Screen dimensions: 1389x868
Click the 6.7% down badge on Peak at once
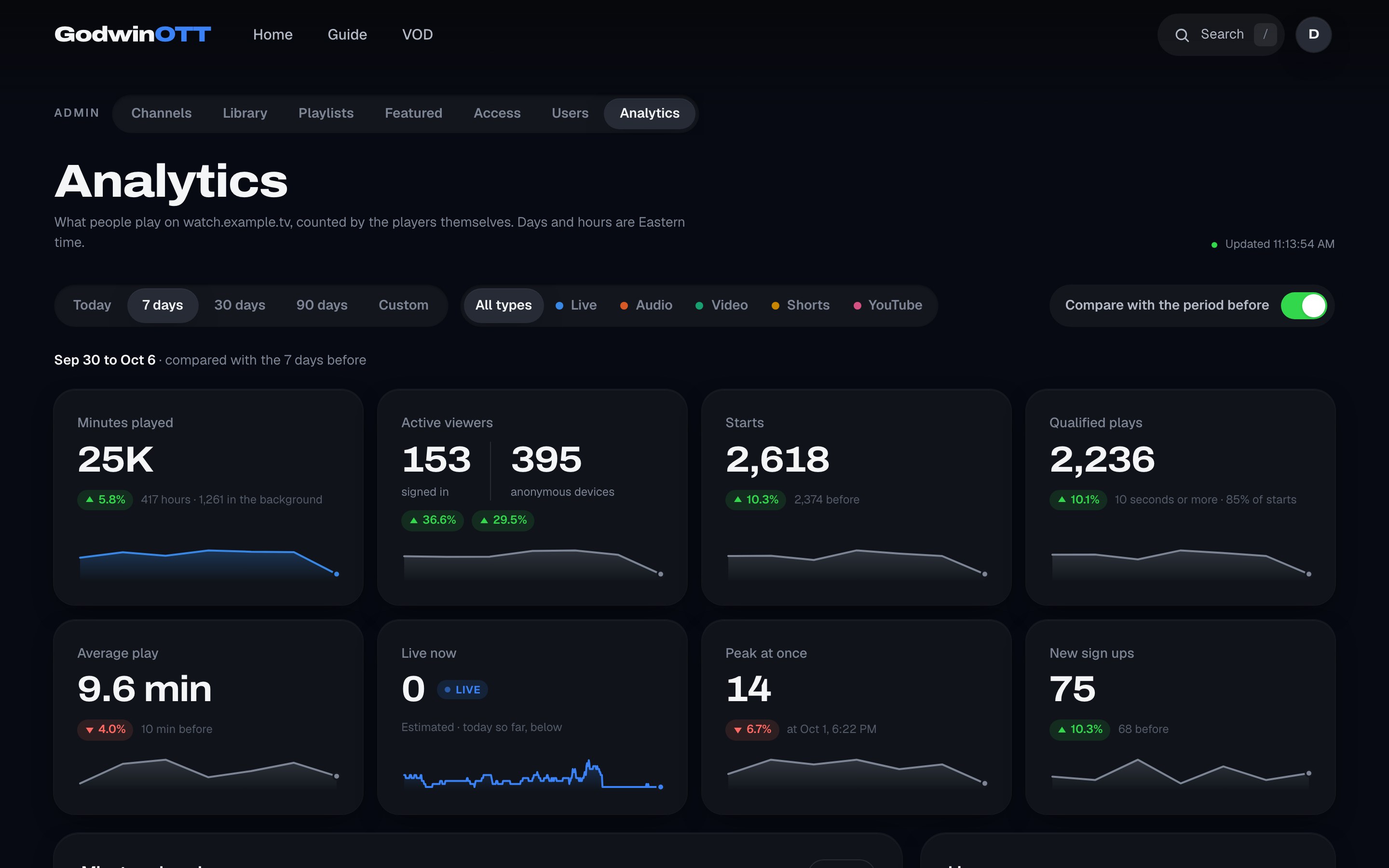[752, 730]
